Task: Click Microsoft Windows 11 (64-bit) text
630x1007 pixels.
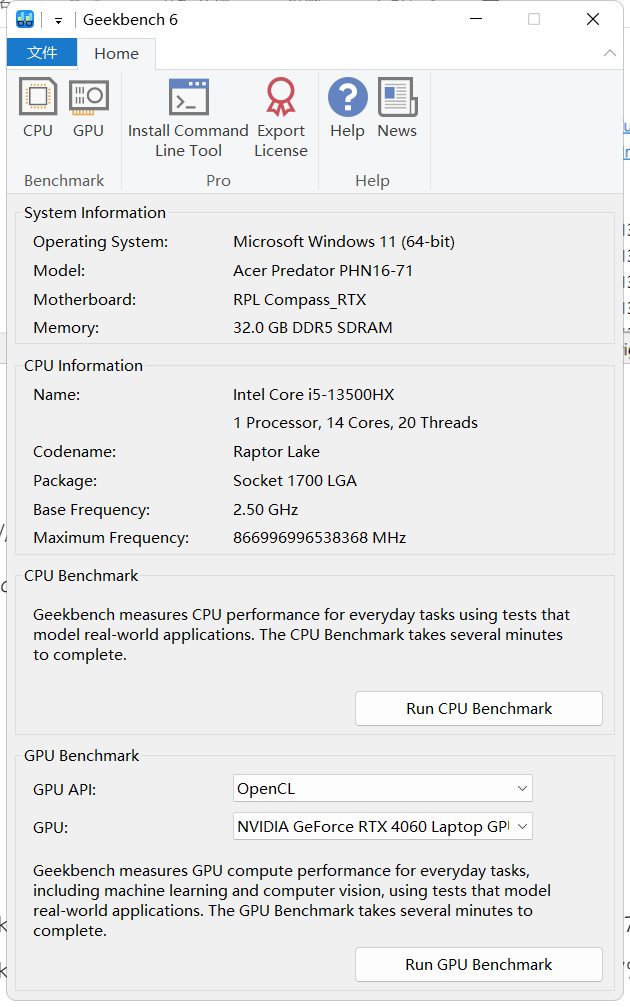Action: [x=344, y=241]
